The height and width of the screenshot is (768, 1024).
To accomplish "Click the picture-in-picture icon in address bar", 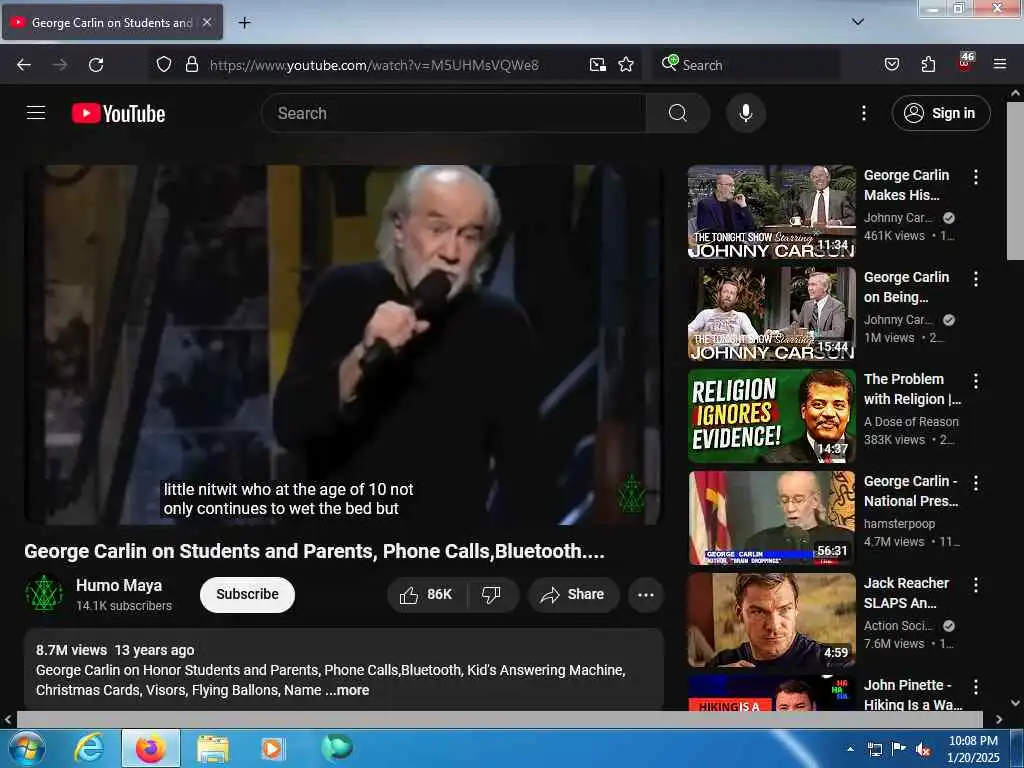I will click(x=598, y=65).
